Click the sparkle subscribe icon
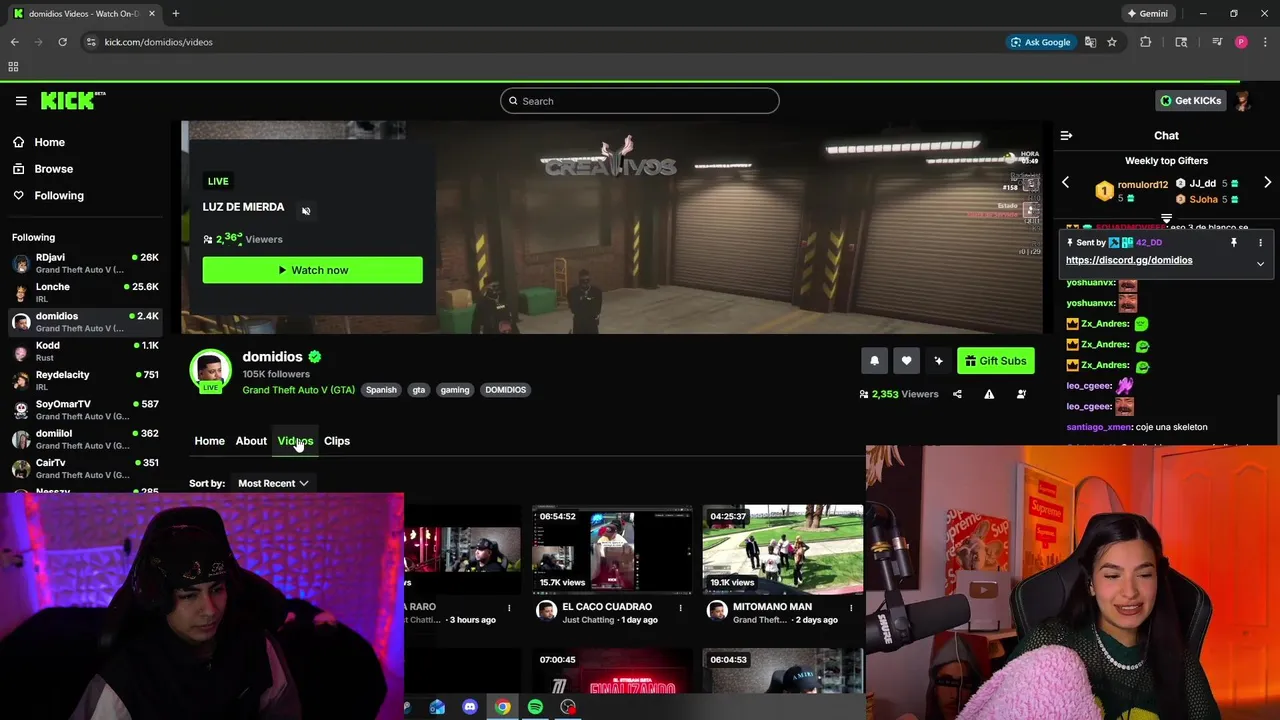 (938, 361)
